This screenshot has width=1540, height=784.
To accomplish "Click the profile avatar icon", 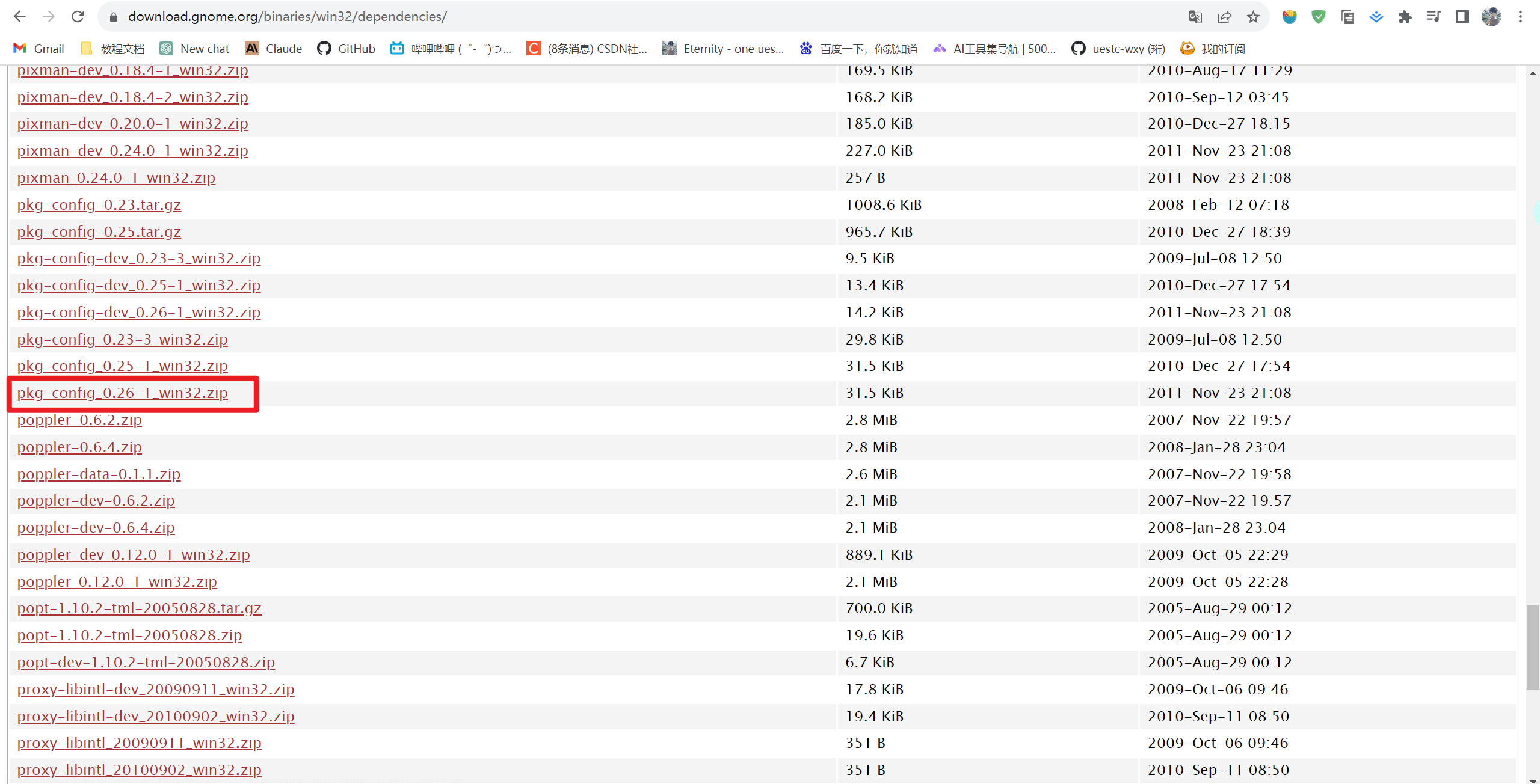I will tap(1491, 17).
